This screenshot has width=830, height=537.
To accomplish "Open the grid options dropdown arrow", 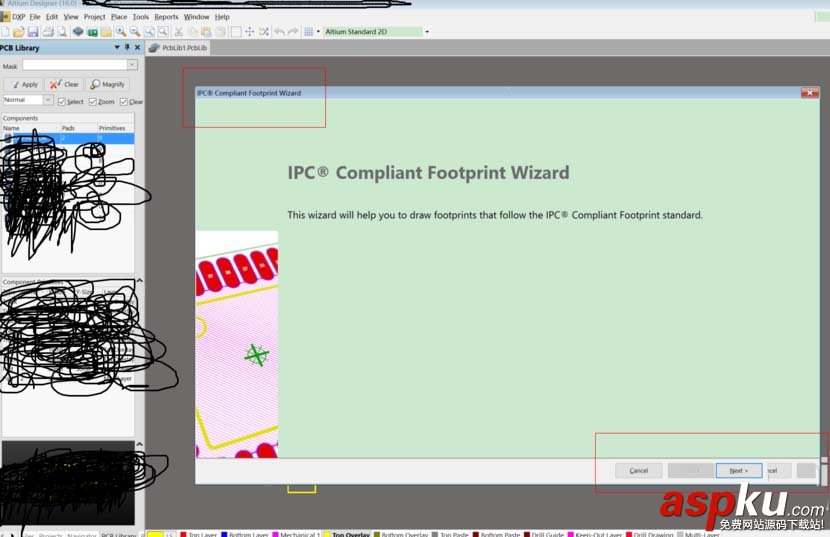I will 318,32.
